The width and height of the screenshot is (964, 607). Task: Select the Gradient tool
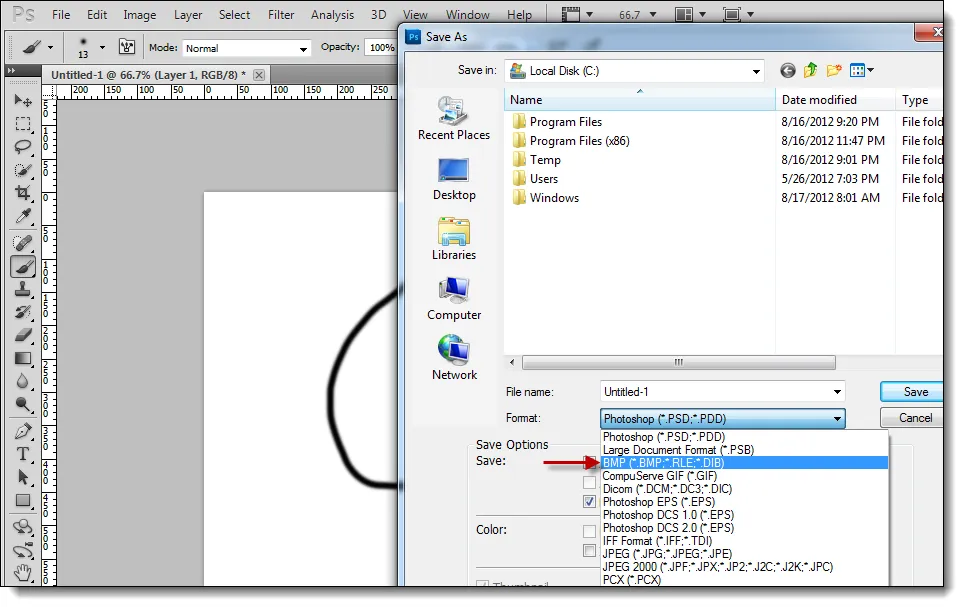(23, 359)
